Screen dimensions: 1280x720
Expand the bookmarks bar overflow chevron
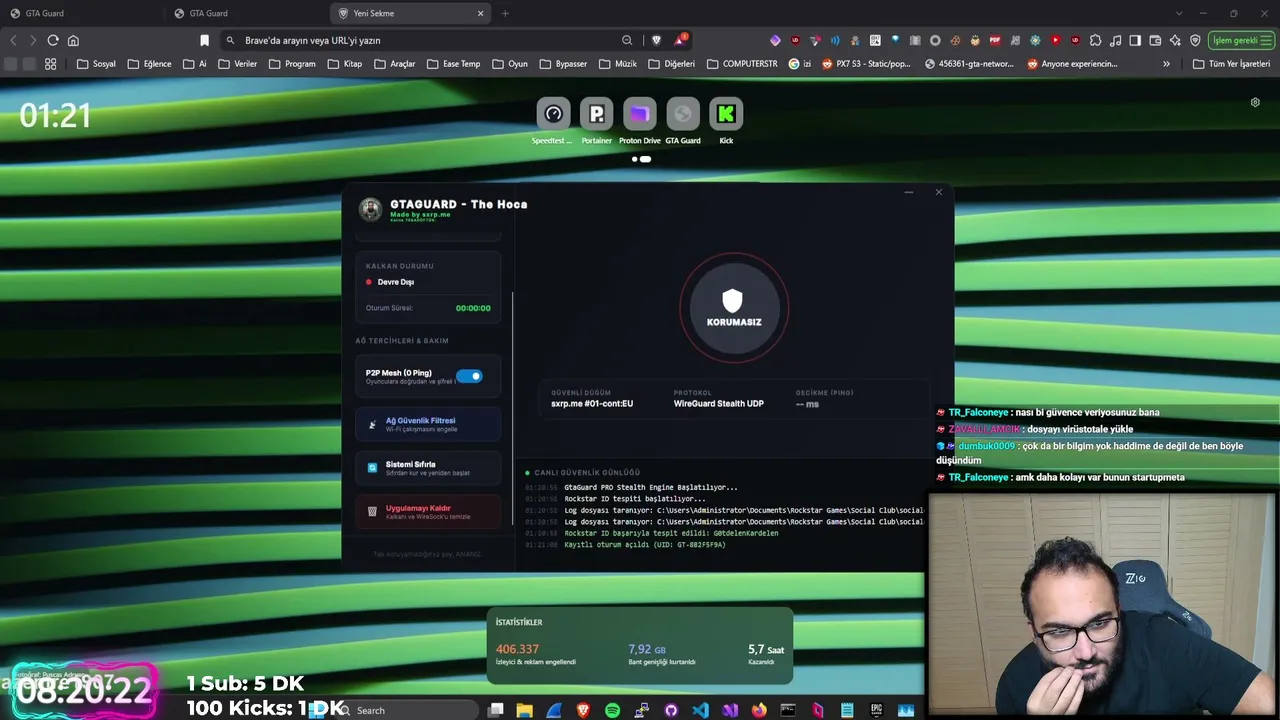1166,64
